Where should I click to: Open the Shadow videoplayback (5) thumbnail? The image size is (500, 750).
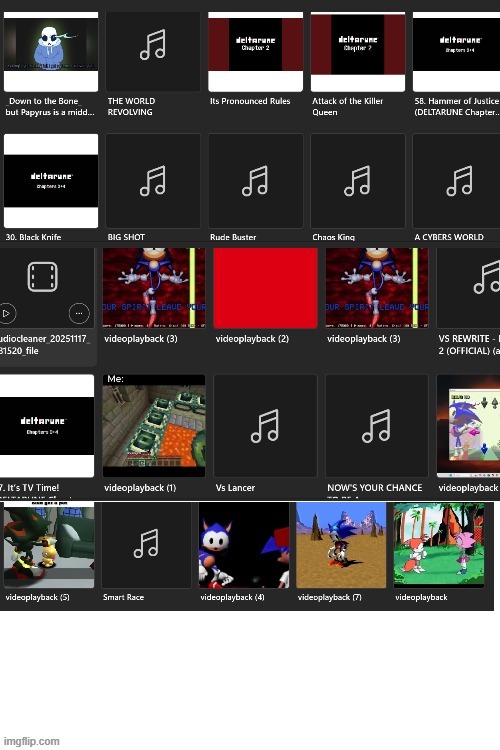click(49, 545)
